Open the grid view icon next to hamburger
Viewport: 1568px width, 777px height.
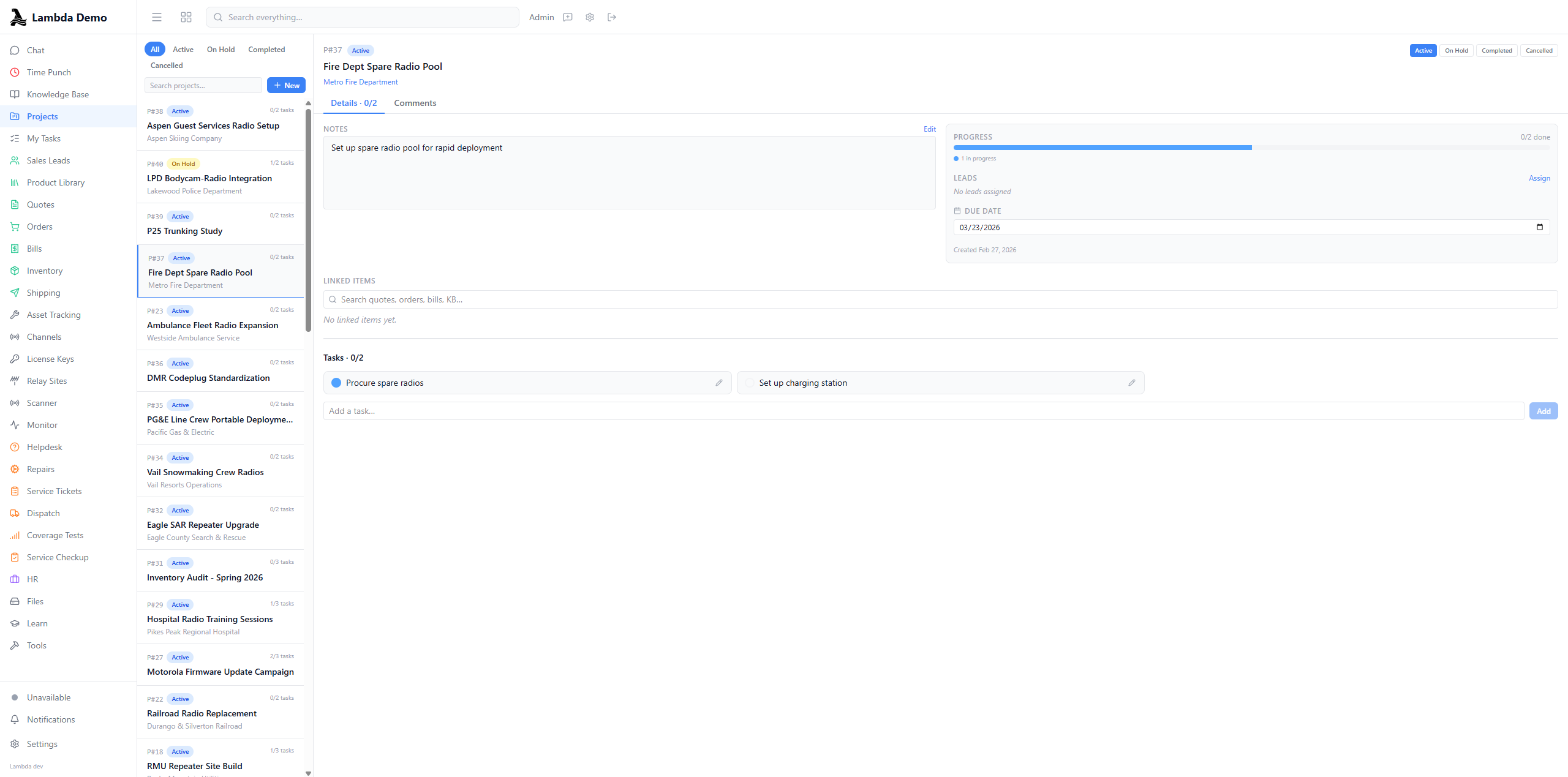[x=186, y=17]
